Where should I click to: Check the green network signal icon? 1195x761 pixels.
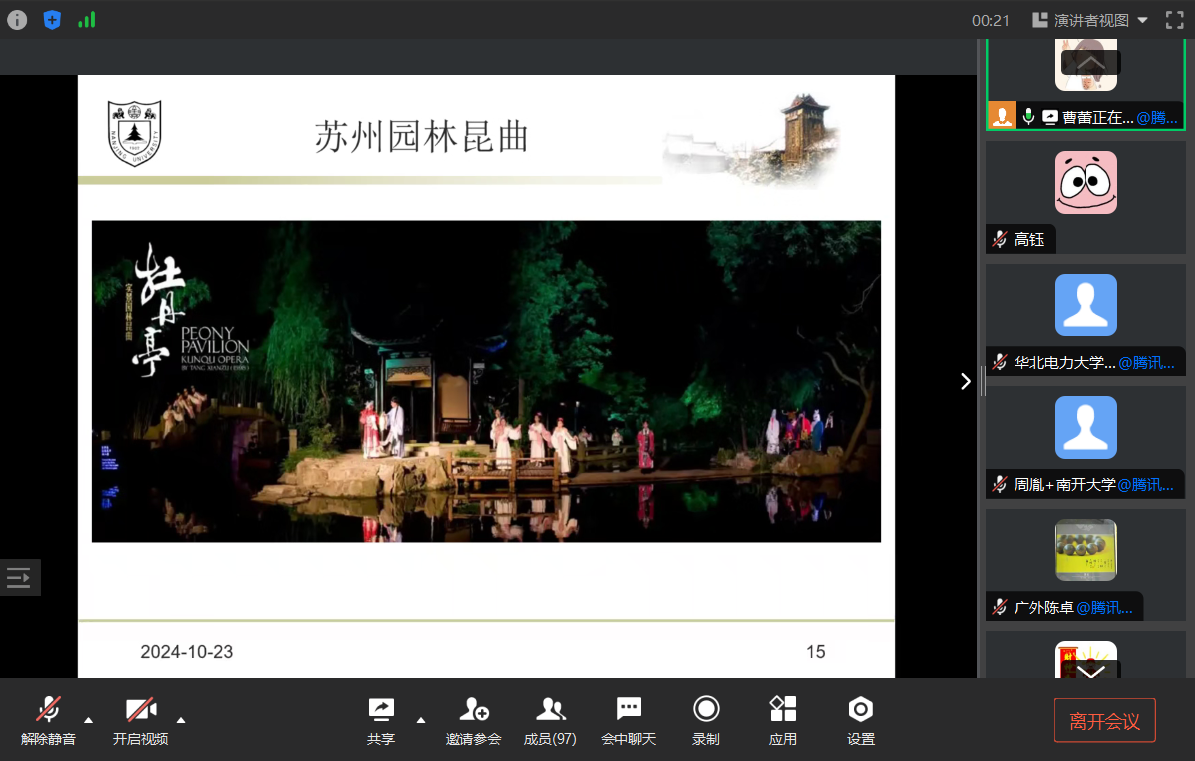point(87,20)
